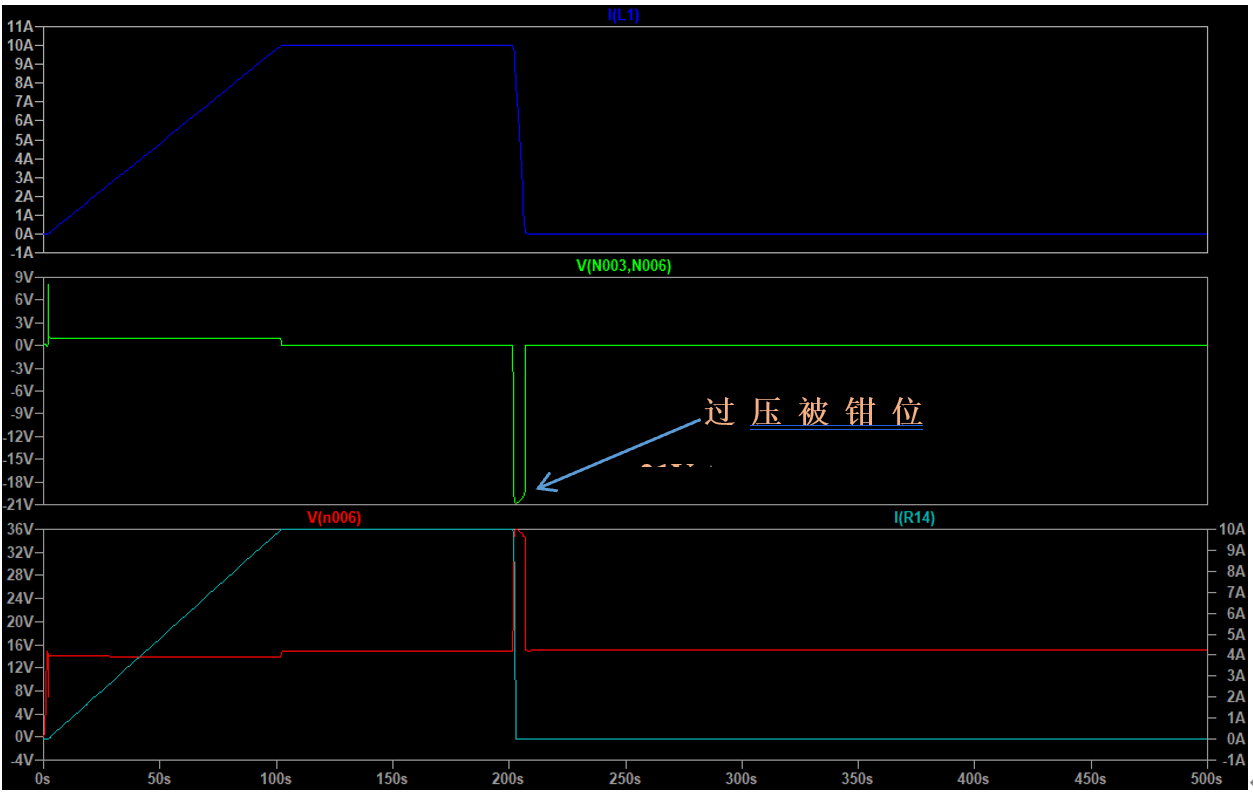
Task: Click the 36V label on bottom left axis
Action: coord(21,529)
